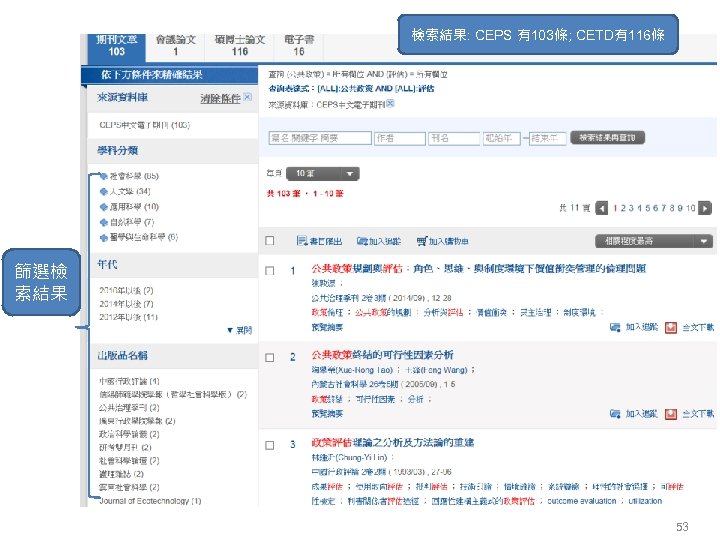Image resolution: width=720 pixels, height=540 pixels.
Task: Open result 3 title 政策評估理論之分析
Action: coord(393,442)
